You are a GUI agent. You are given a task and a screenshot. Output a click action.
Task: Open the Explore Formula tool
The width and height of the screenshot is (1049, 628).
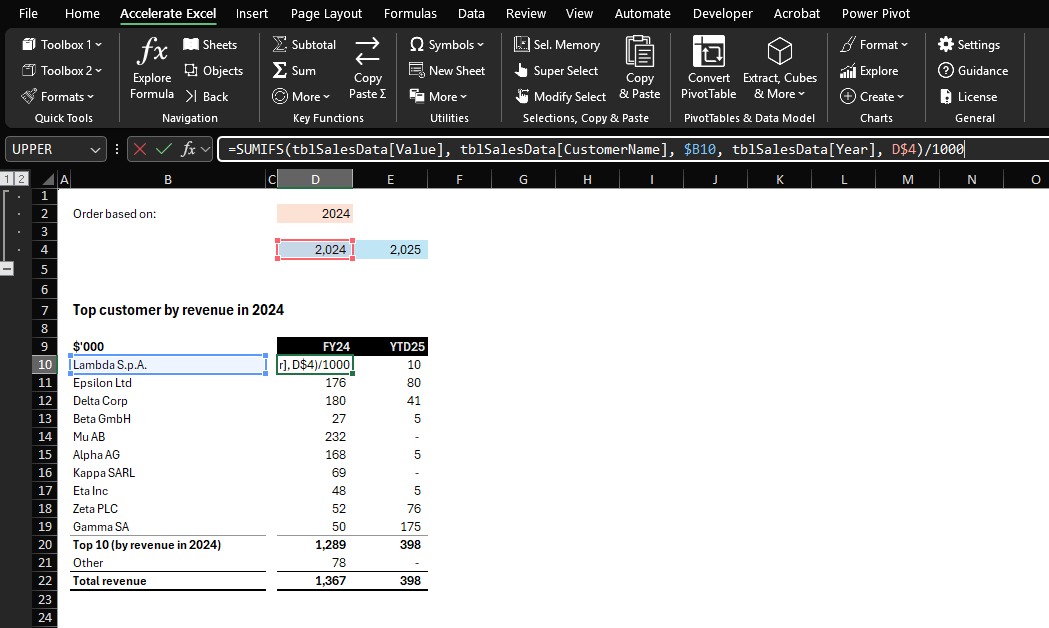[x=152, y=69]
